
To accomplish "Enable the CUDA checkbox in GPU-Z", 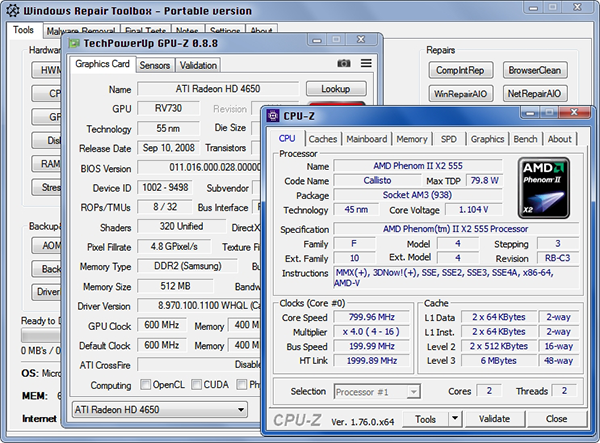I will coord(196,384).
